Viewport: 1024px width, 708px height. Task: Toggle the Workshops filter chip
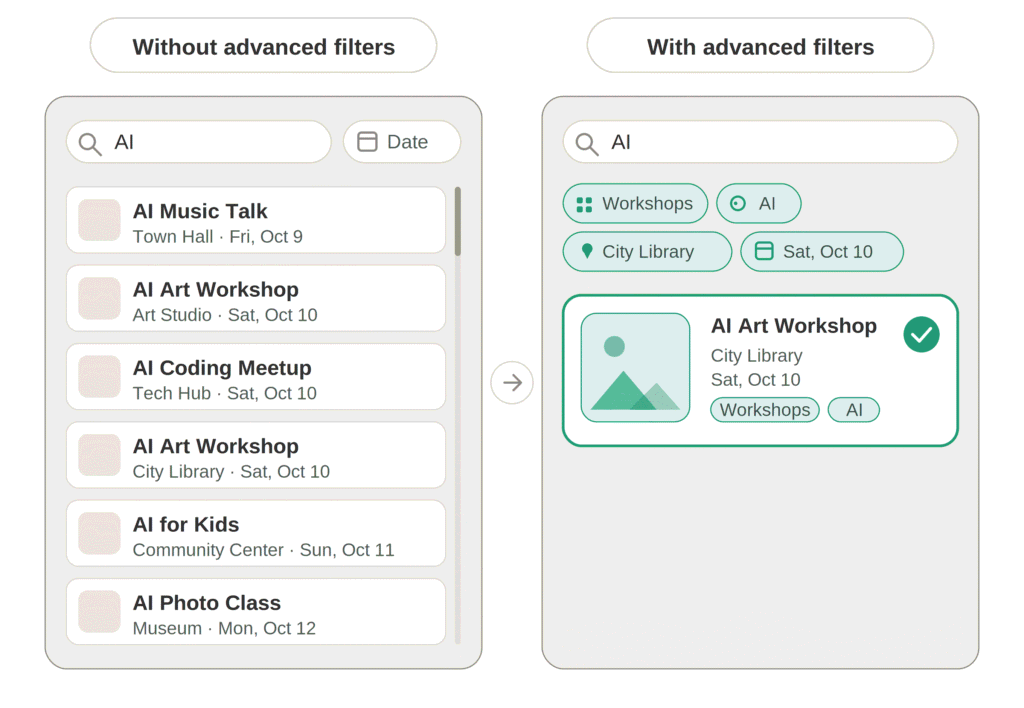coord(635,204)
